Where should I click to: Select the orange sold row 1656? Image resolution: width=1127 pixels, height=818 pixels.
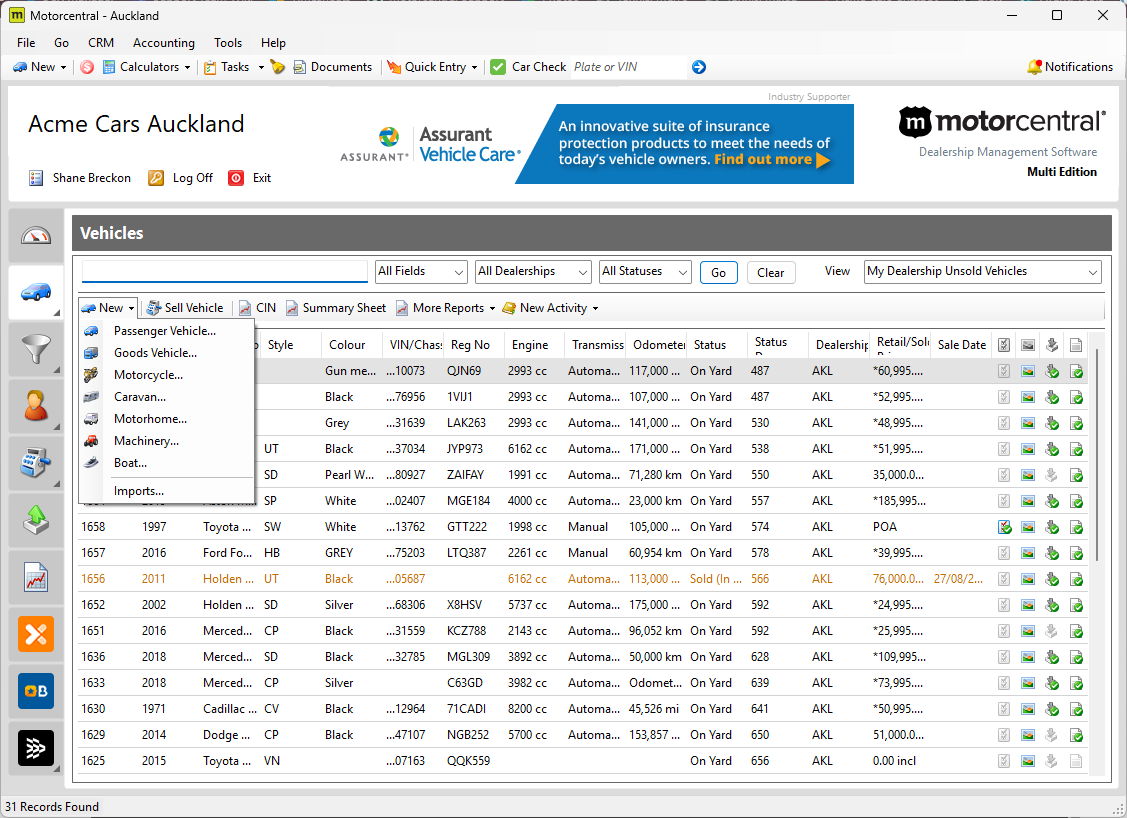coord(583,579)
